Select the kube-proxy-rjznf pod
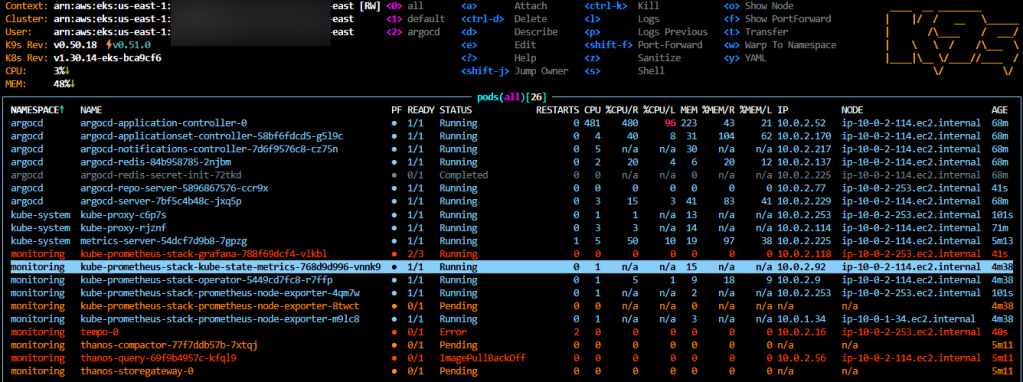 511,227
